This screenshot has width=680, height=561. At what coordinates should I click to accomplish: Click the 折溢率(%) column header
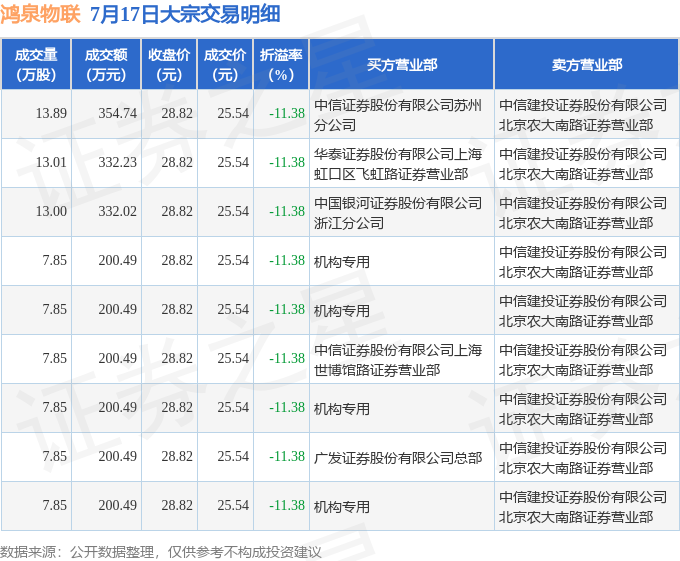coord(281,65)
